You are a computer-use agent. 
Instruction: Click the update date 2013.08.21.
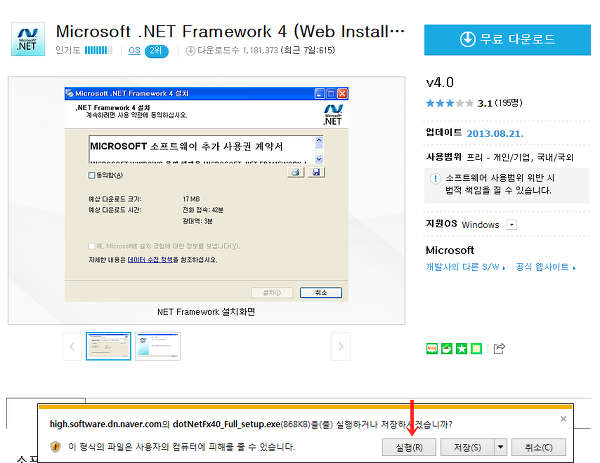pos(495,134)
